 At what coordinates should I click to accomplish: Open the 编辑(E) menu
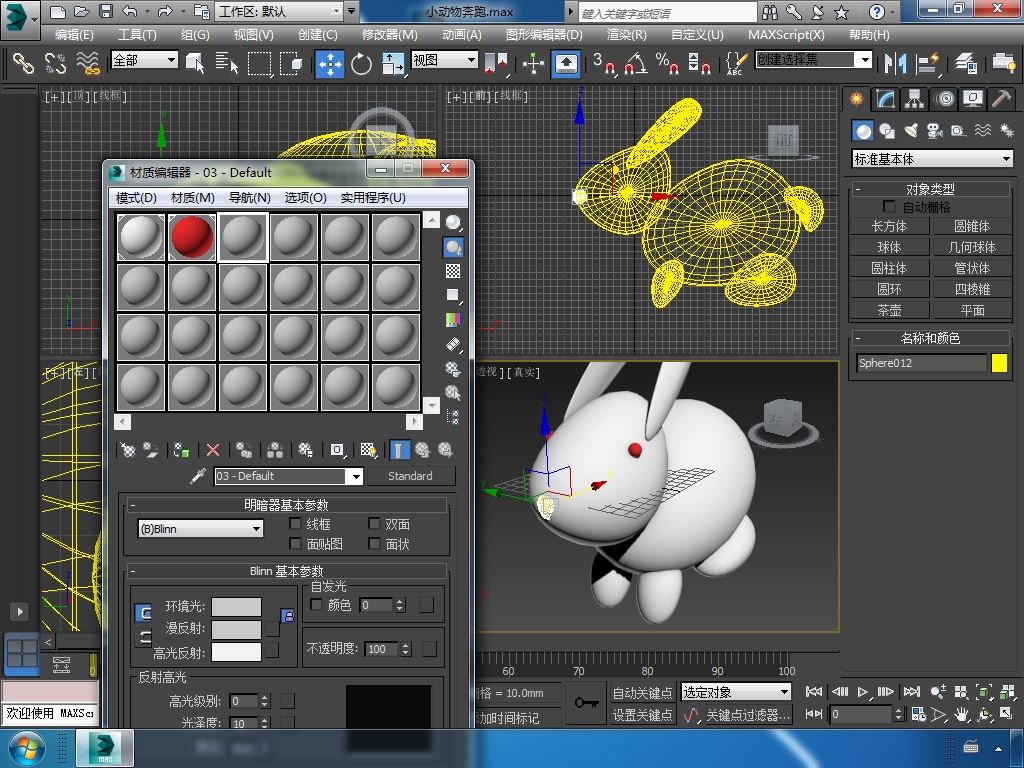click(x=74, y=35)
